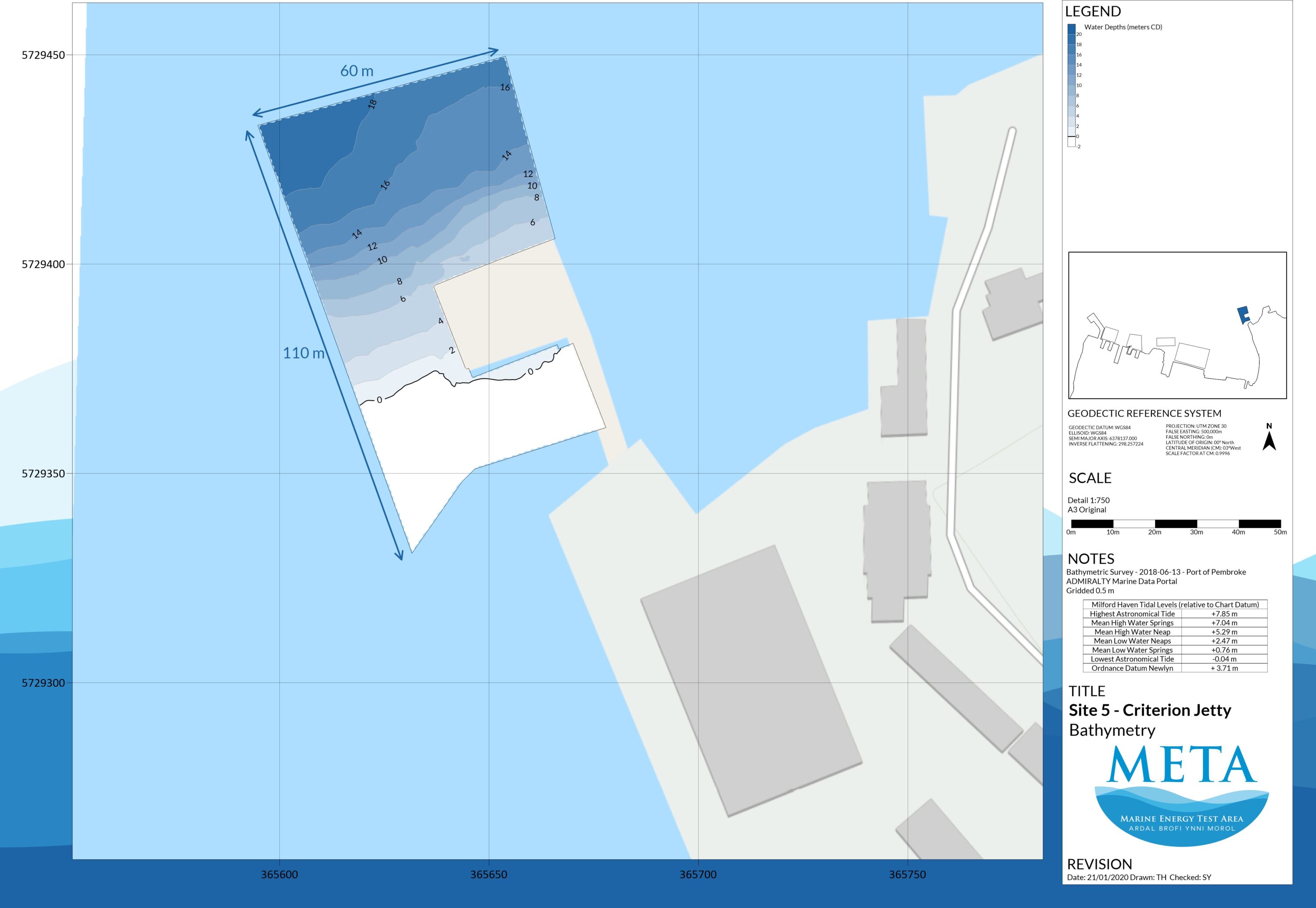Image resolution: width=1316 pixels, height=908 pixels.
Task: Click the 60 m dimension arrow label
Action: click(357, 71)
